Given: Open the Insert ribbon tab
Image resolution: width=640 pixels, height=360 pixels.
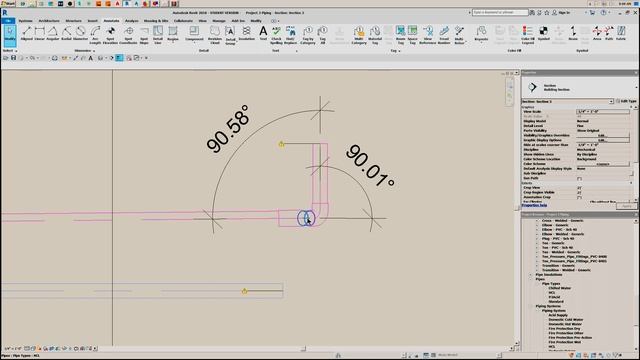Looking at the screenshot, I should pyautogui.click(x=93, y=21).
